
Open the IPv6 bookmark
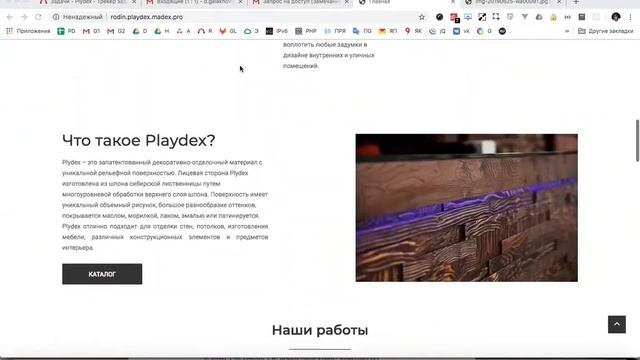(277, 31)
